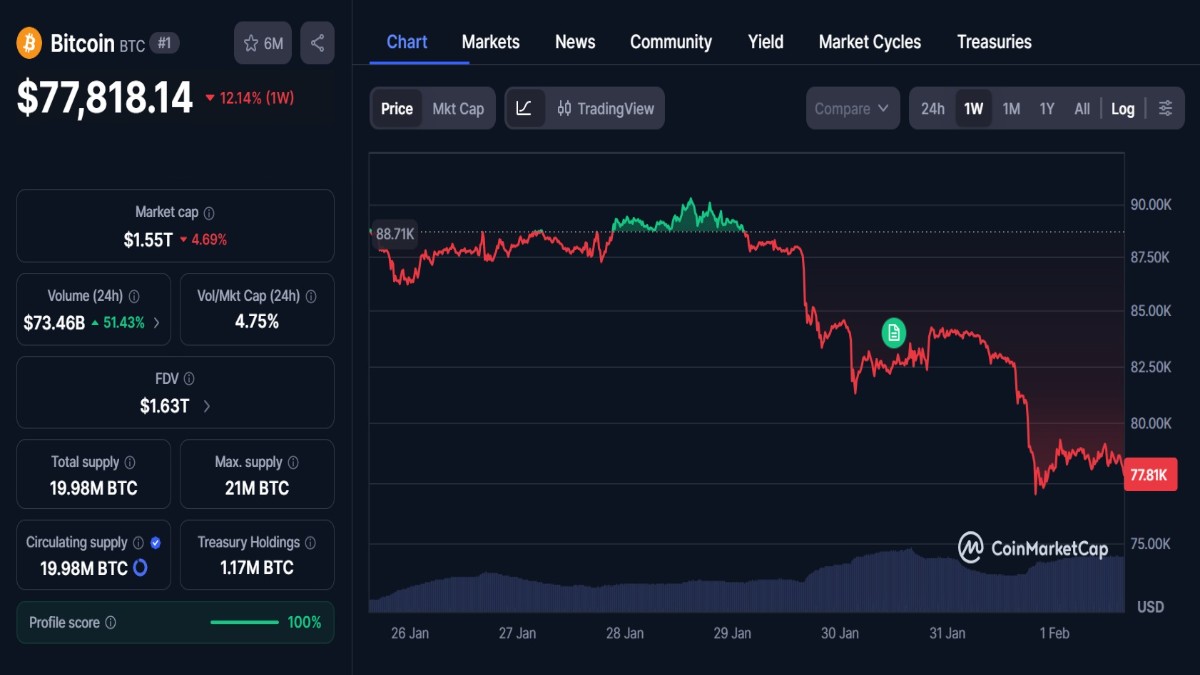Screen dimensions: 1200x675
Task: Expand the FDV details arrow
Action: (207, 405)
